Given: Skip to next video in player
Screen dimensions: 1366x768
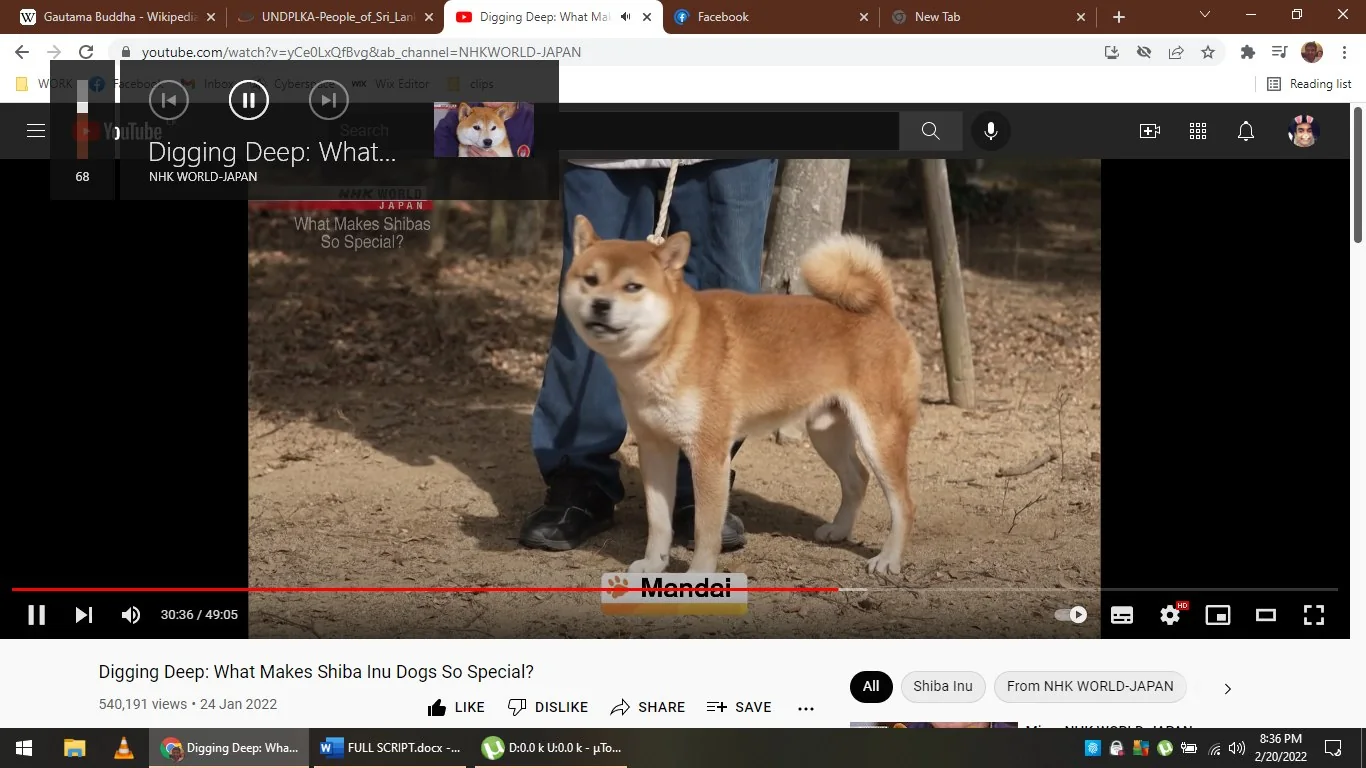Looking at the screenshot, I should (x=84, y=615).
